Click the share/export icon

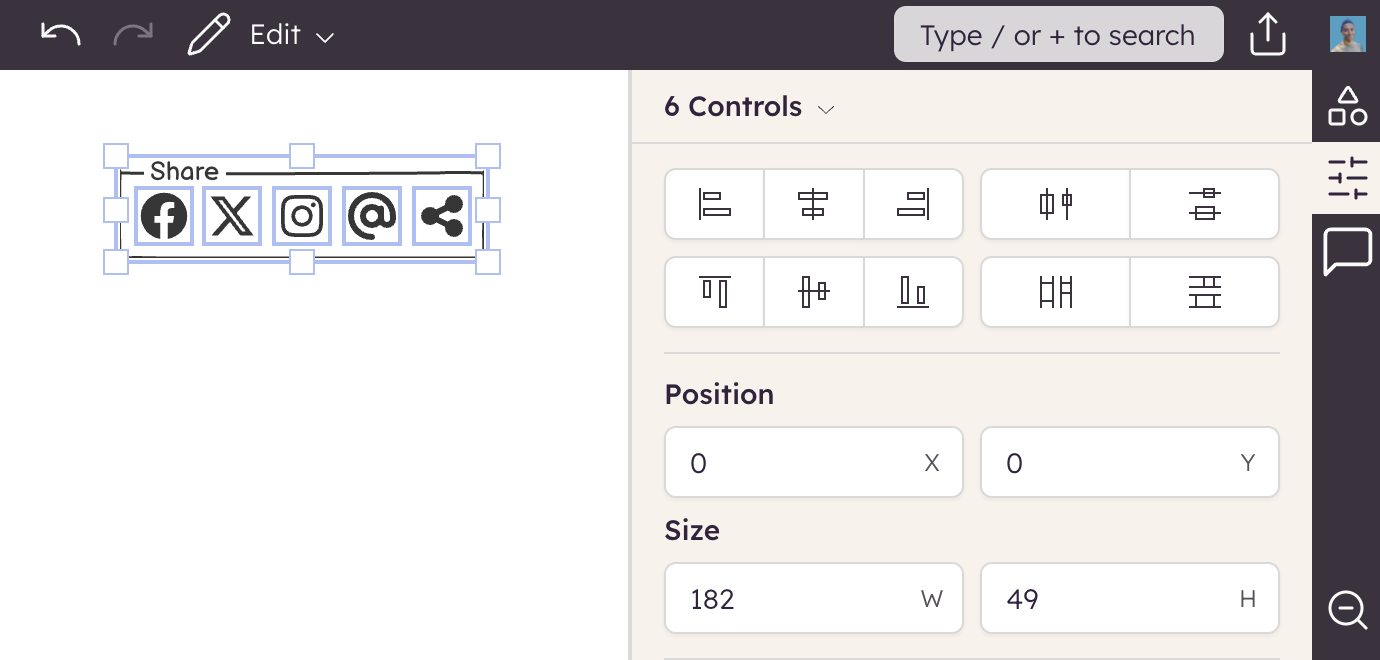[x=1267, y=35]
